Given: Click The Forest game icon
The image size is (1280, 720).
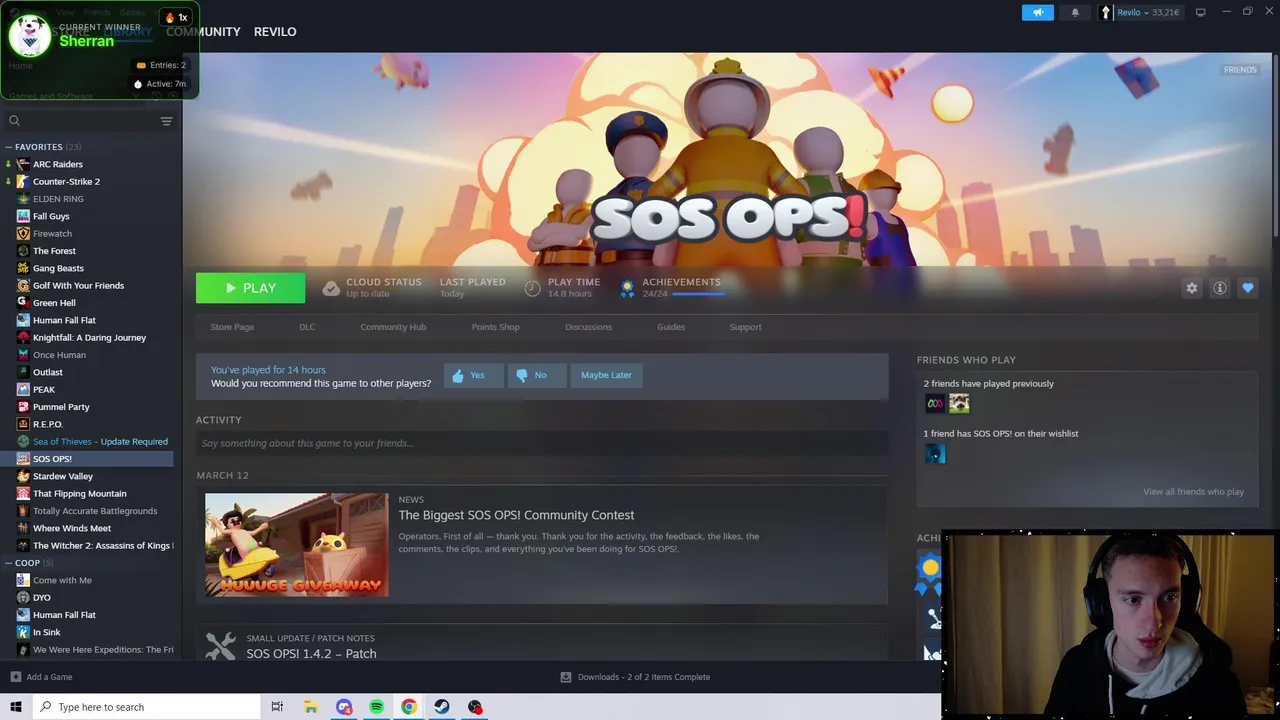Looking at the screenshot, I should point(24,251).
